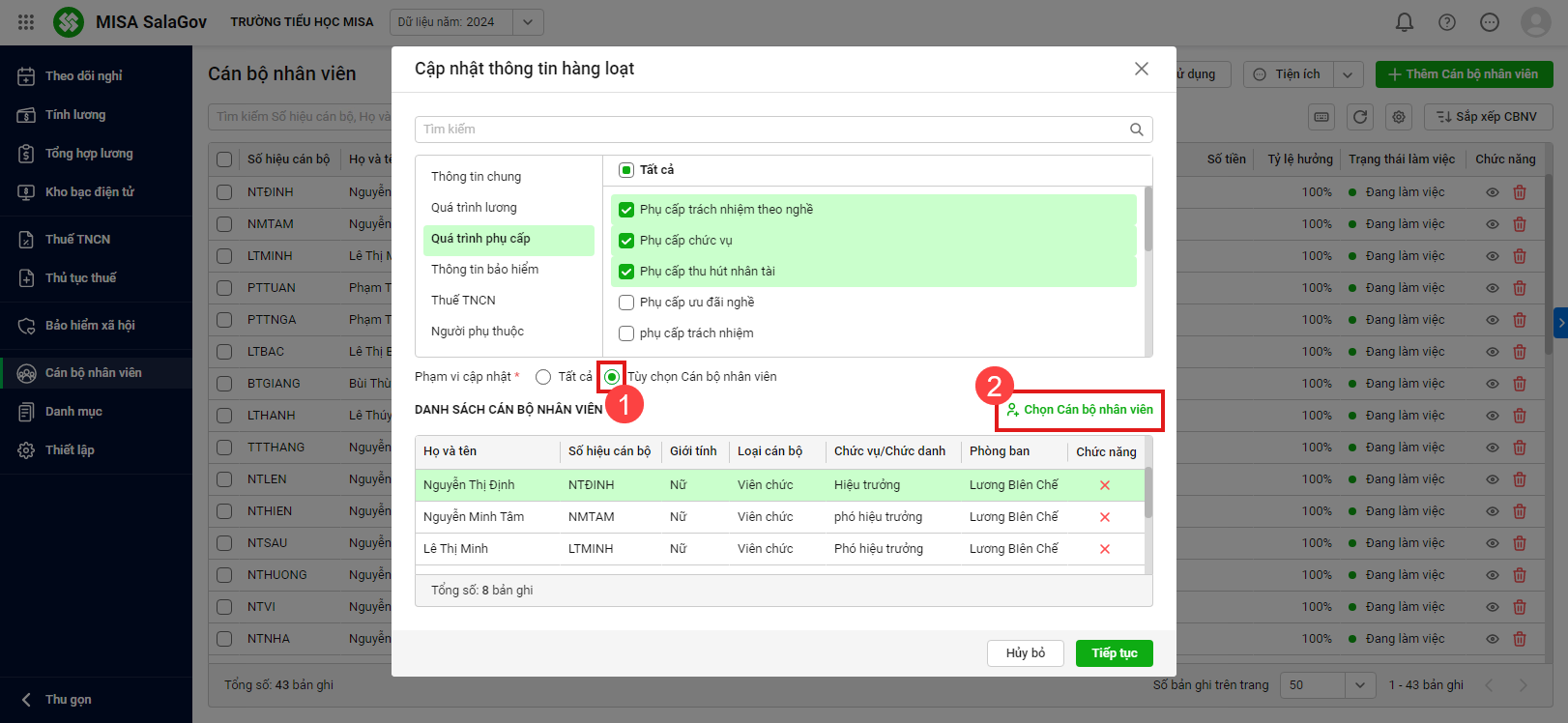Remove Nguyễn Thị Định from selected list
The height and width of the screenshot is (723, 1568).
1105,485
